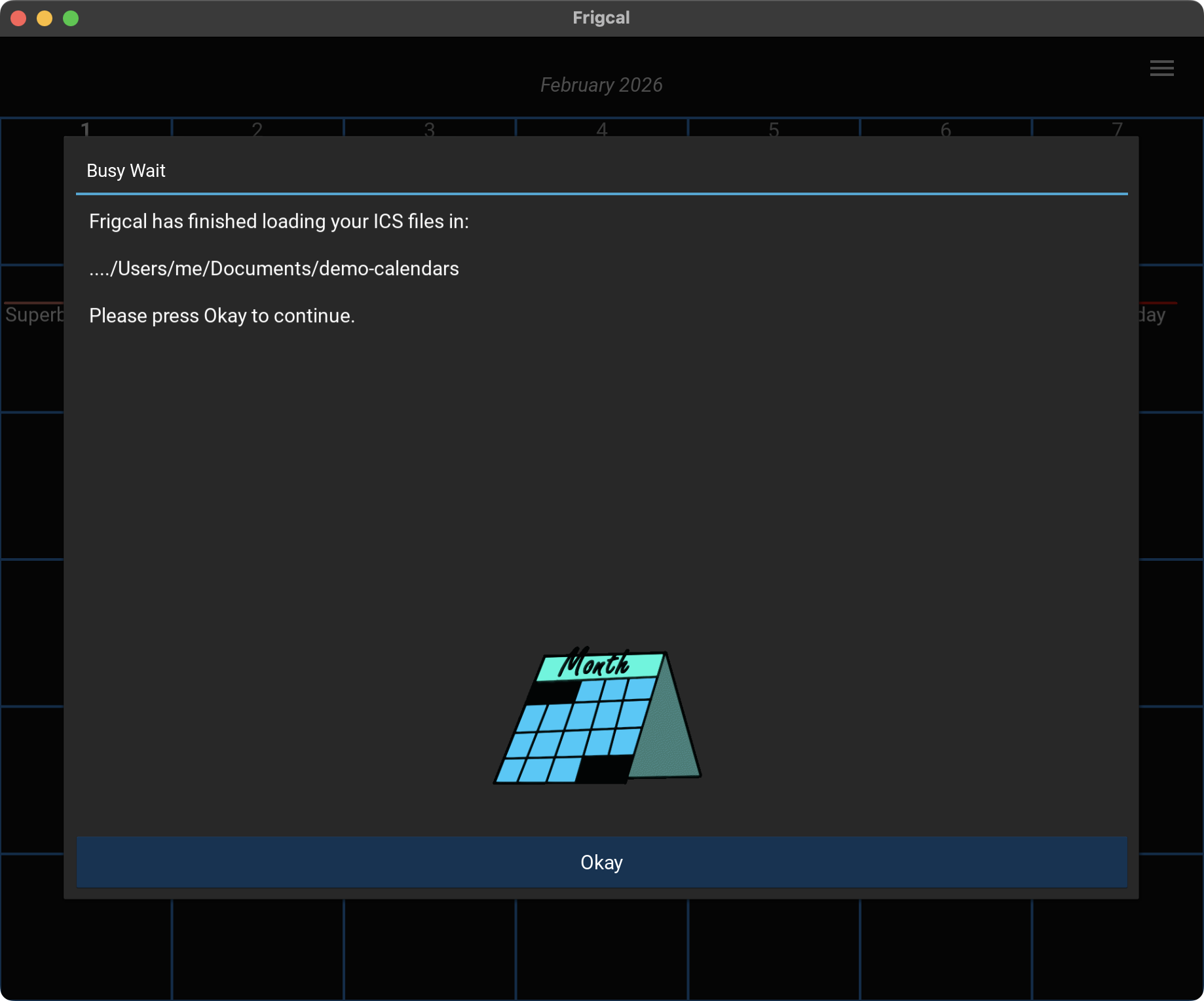
Task: Select day 4 in the calendar
Action: point(601,128)
